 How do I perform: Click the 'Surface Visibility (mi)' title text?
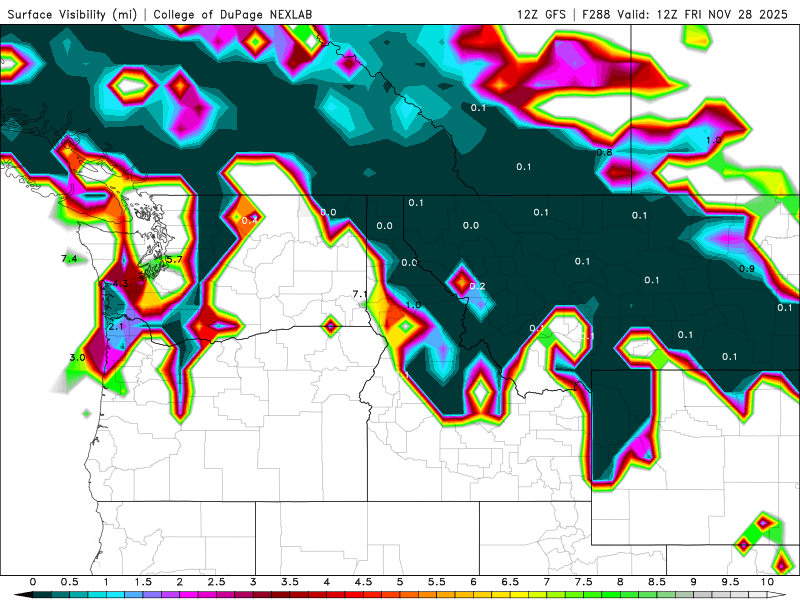coord(72,14)
